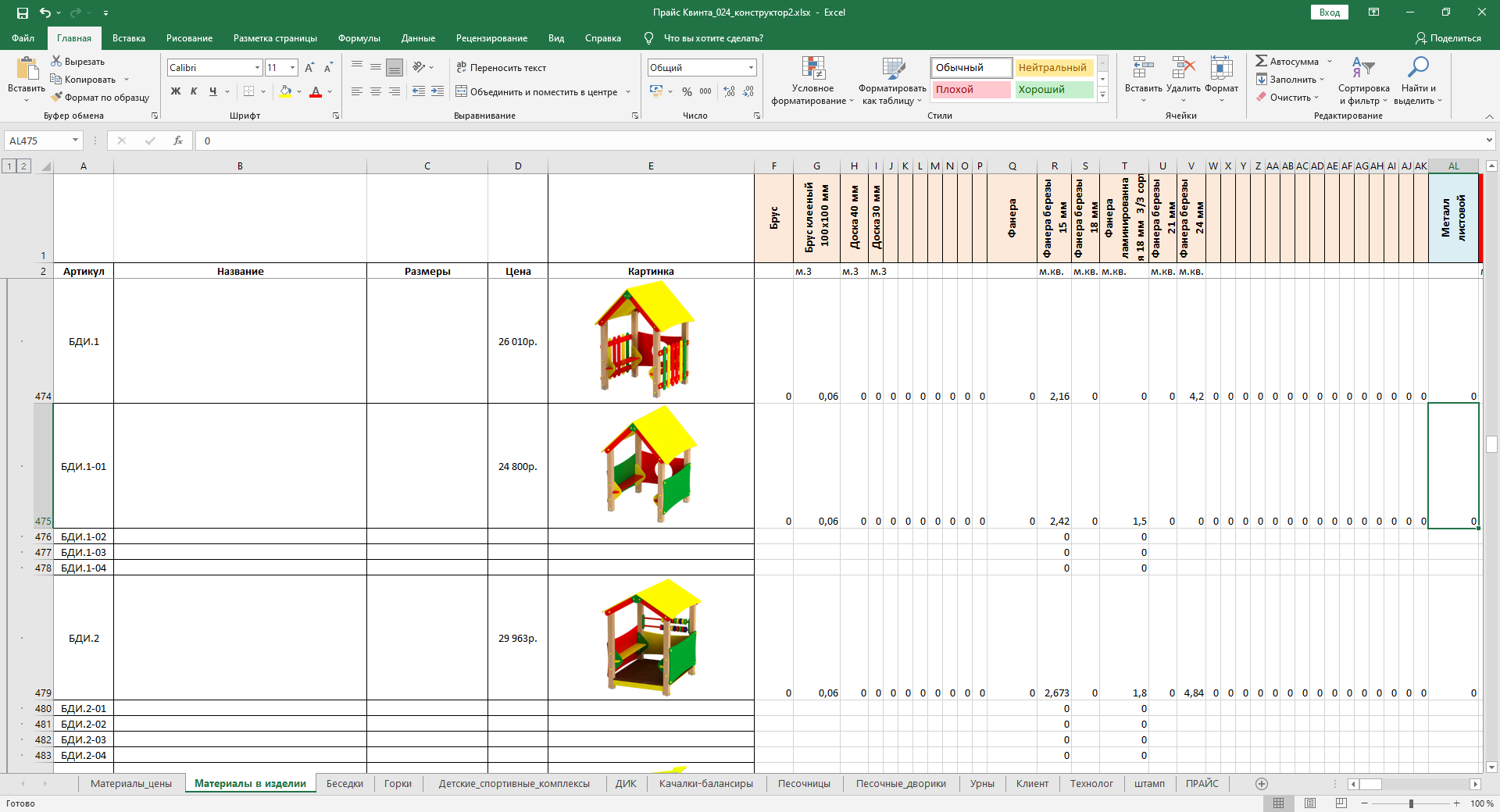1500x812 pixels.
Task: Click the formula bar input field
Action: [x=839, y=141]
